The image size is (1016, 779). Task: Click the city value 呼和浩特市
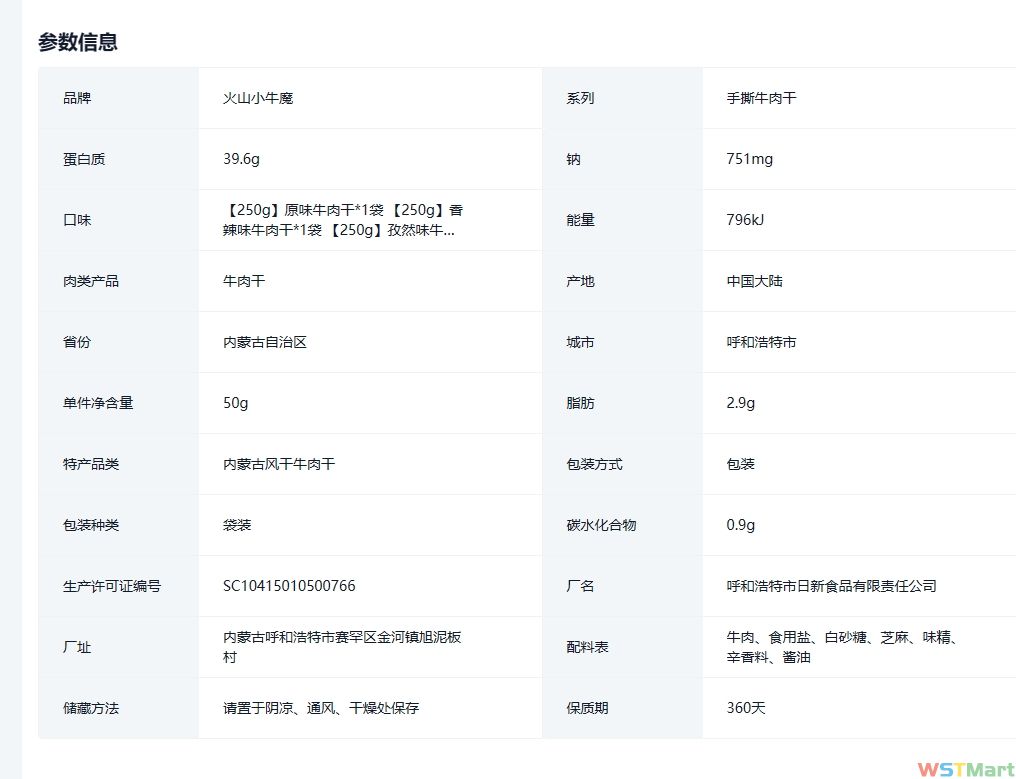pos(761,342)
